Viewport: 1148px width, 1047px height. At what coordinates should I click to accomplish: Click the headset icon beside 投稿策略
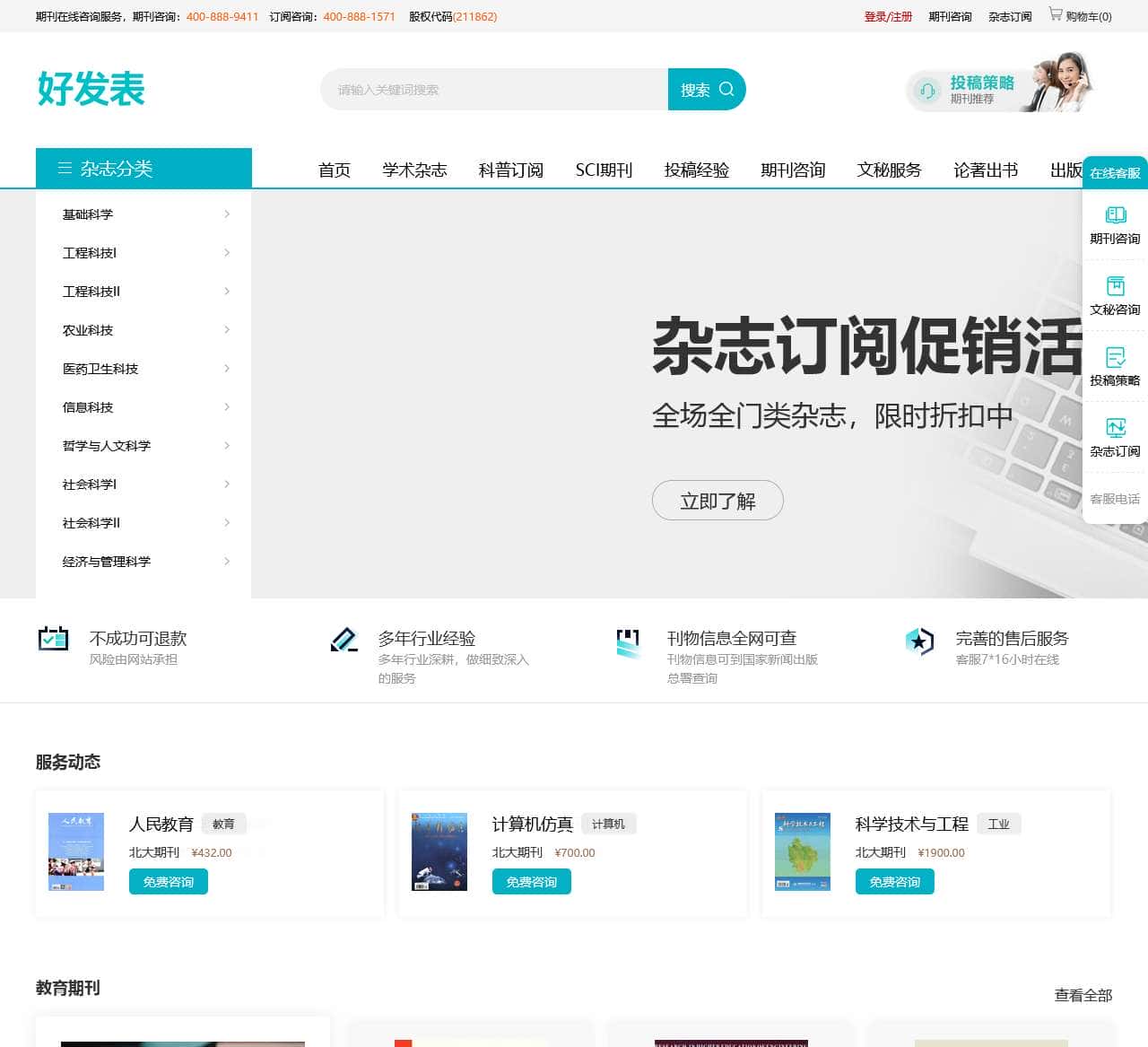pyautogui.click(x=927, y=90)
